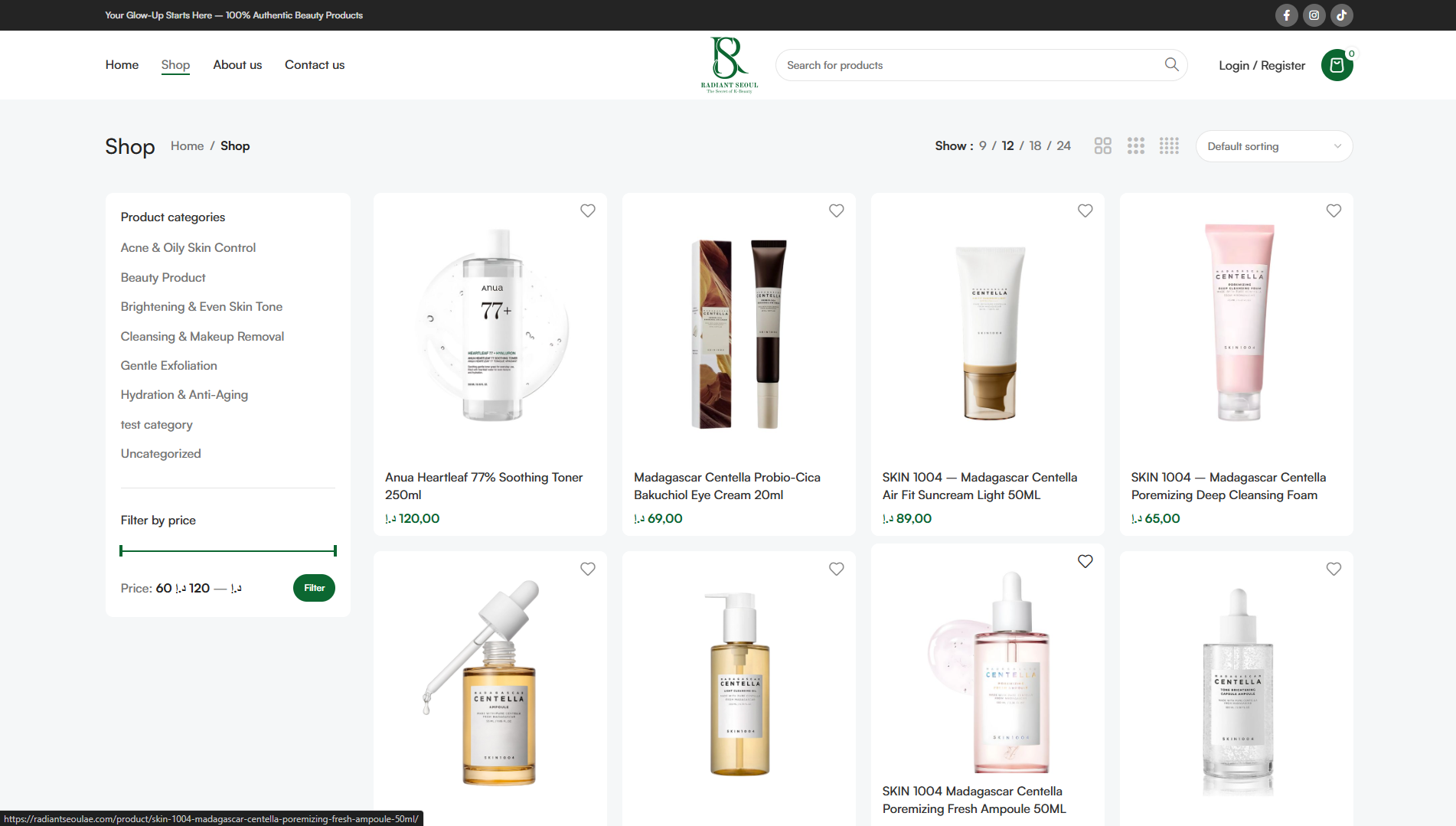Open Tone Brightening Capsule Ampoule image
Image resolution: width=1456 pixels, height=826 pixels.
[x=1236, y=684]
